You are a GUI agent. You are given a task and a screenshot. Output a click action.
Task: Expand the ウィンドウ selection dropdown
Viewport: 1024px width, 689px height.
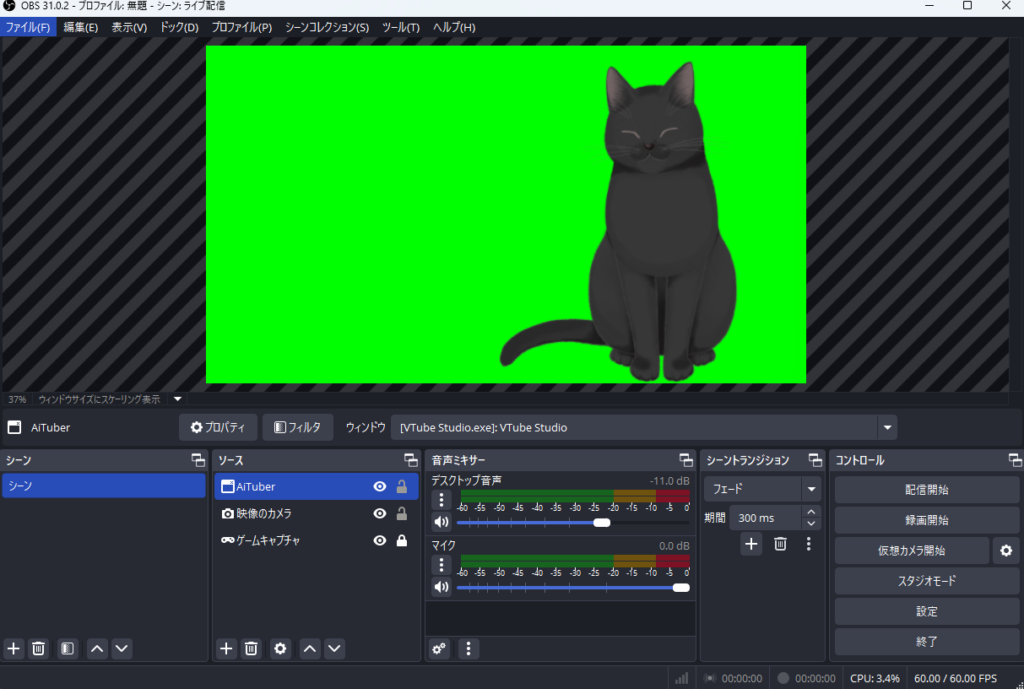[x=886, y=428]
